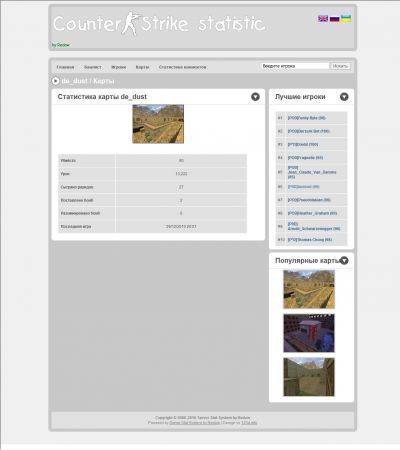Open the #4 ranked player link
This screenshot has height=450, width=400.
pos(305,158)
